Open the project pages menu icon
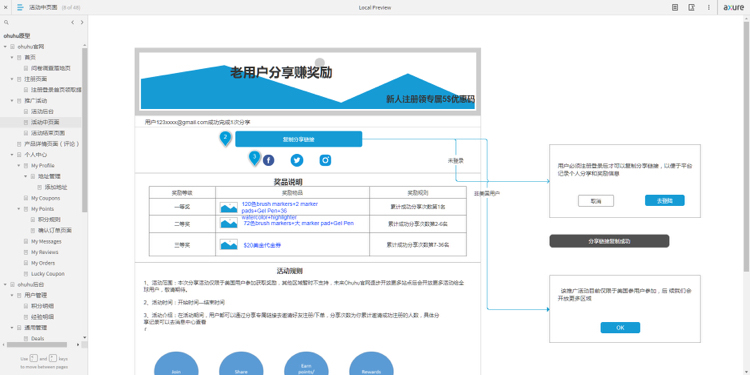This screenshot has width=750, height=375. click(x=20, y=7)
